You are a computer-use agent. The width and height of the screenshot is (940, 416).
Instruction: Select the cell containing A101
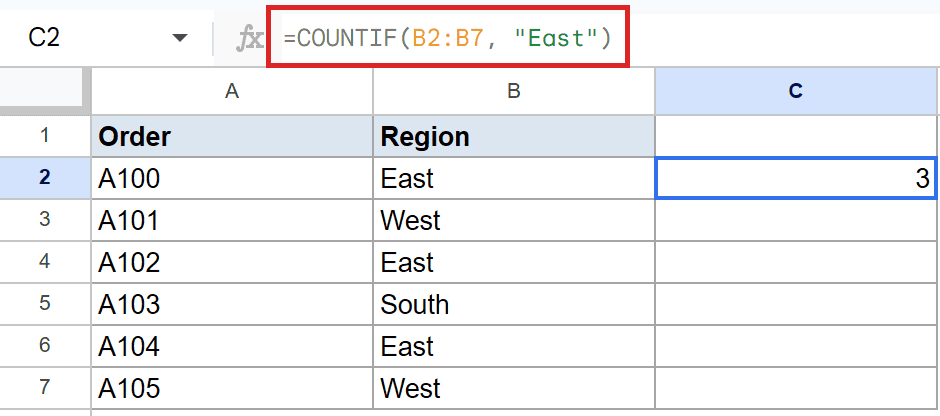(x=232, y=220)
